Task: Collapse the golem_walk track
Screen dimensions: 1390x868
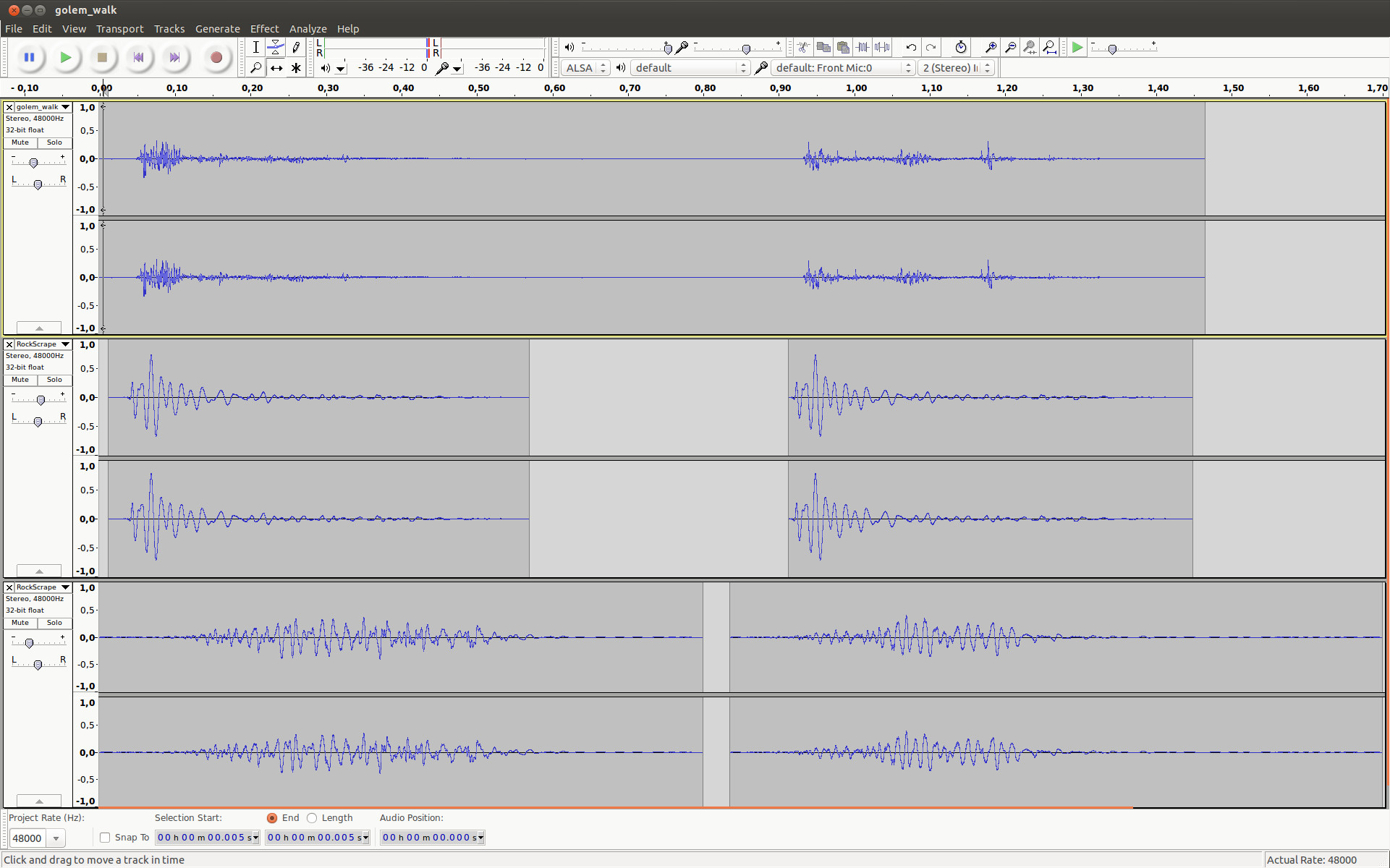Action: [x=39, y=328]
